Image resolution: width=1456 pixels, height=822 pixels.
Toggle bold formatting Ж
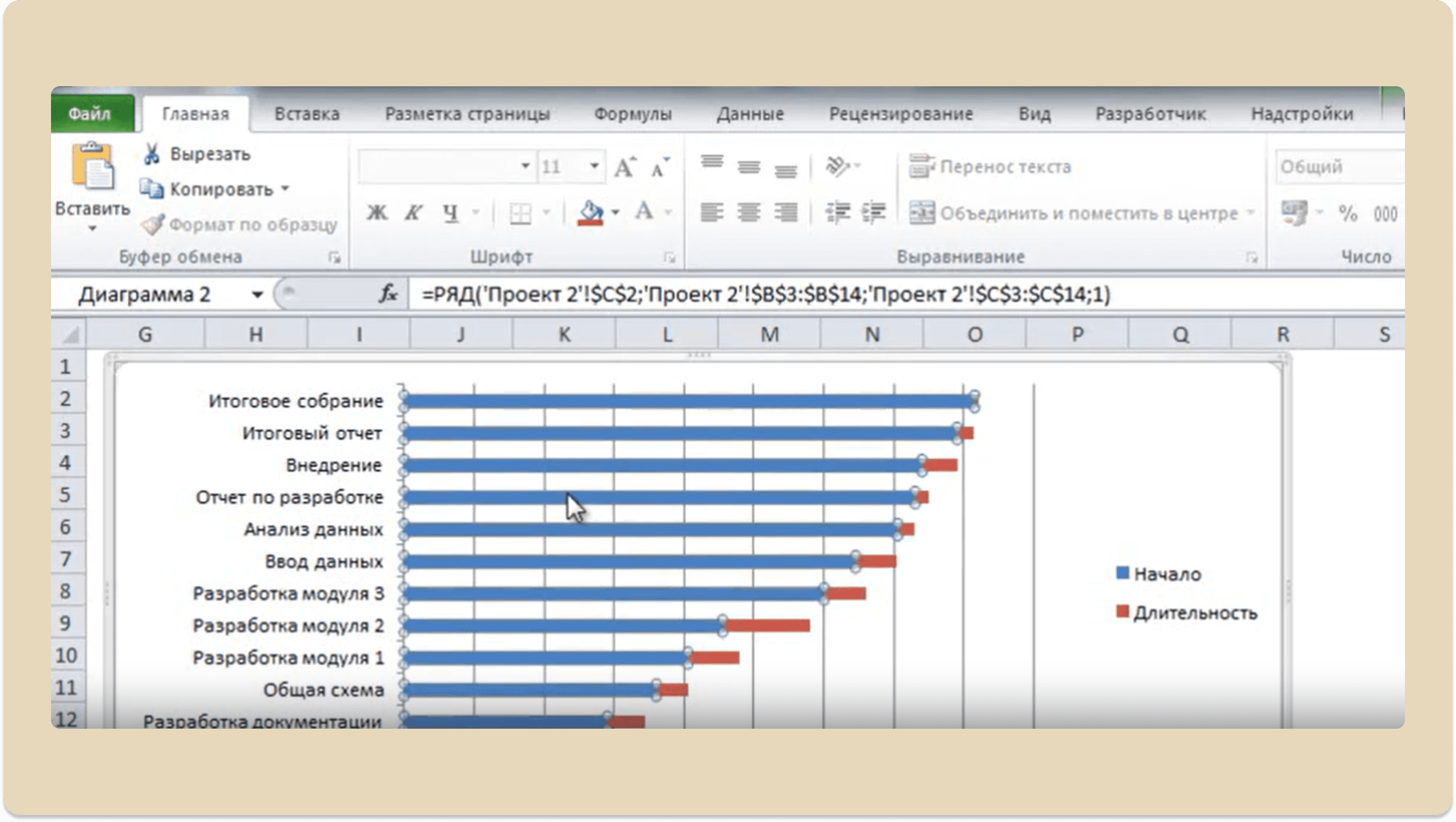pos(377,213)
